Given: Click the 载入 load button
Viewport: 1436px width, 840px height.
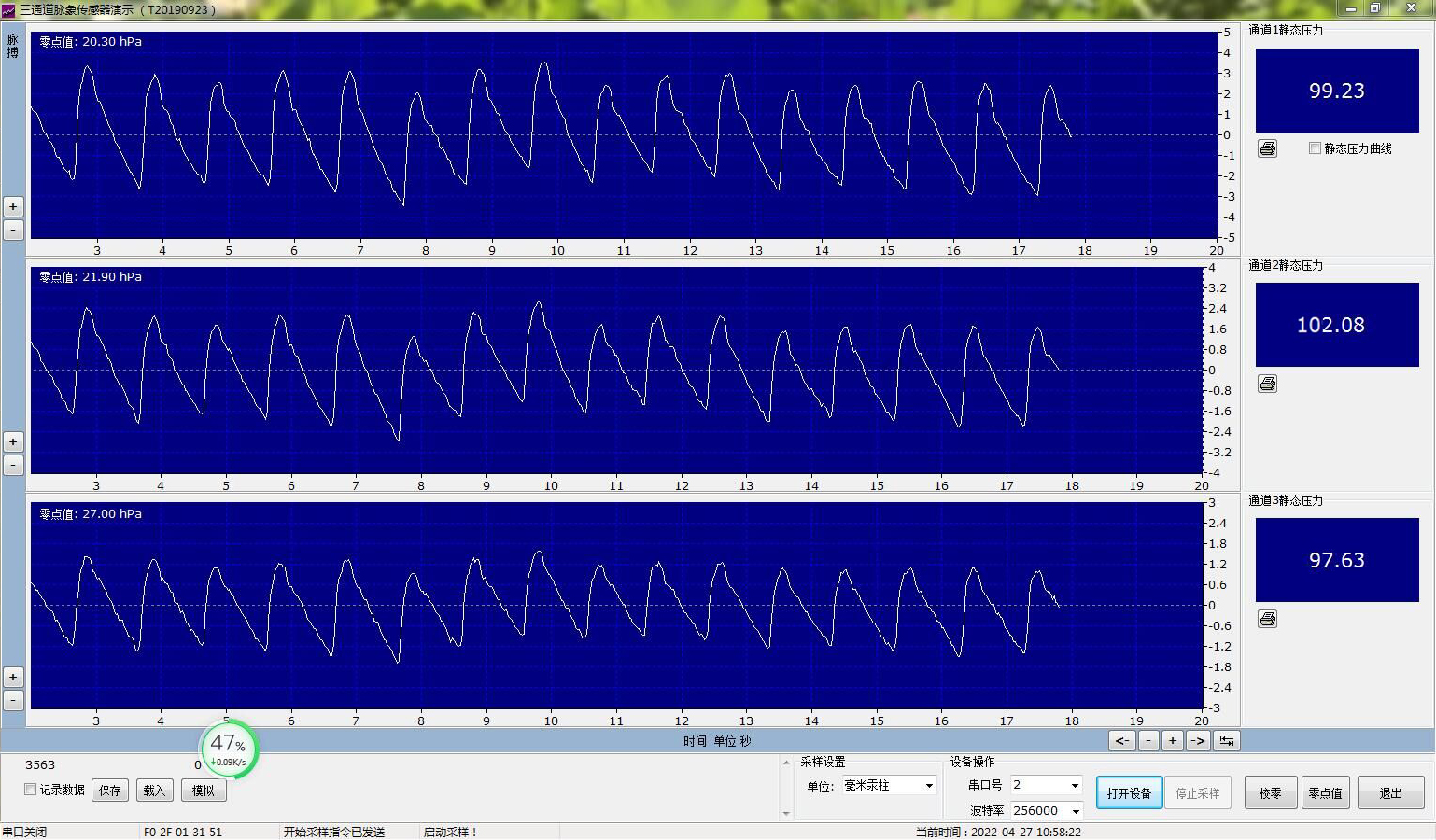Looking at the screenshot, I should tap(154, 791).
